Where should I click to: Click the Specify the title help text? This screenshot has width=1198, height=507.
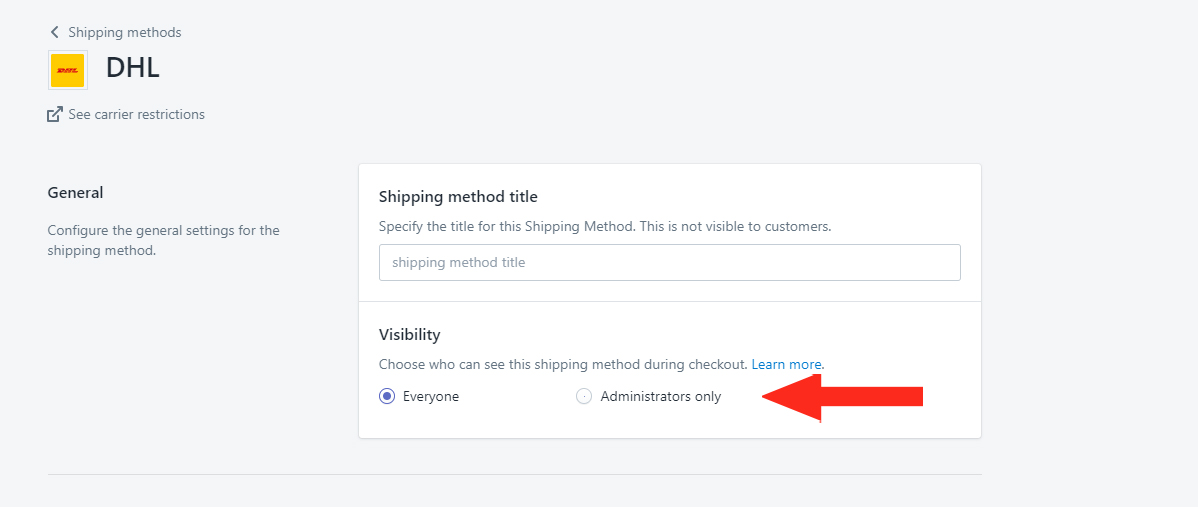tap(604, 227)
